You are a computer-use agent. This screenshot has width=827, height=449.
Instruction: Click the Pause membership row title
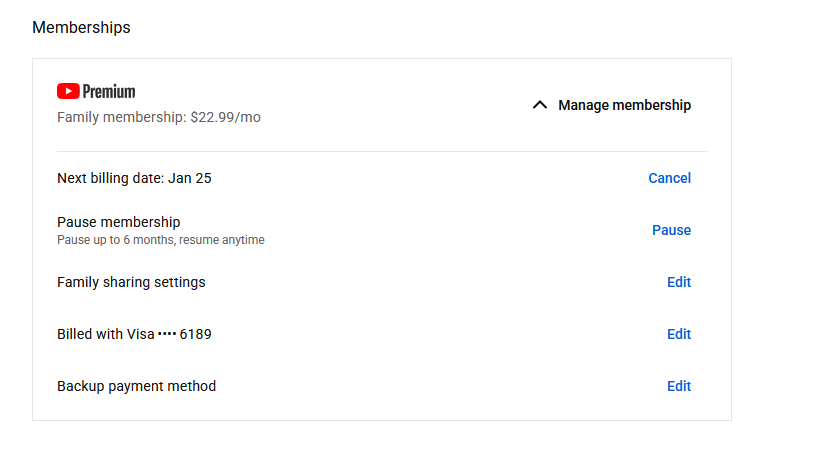[x=118, y=222]
